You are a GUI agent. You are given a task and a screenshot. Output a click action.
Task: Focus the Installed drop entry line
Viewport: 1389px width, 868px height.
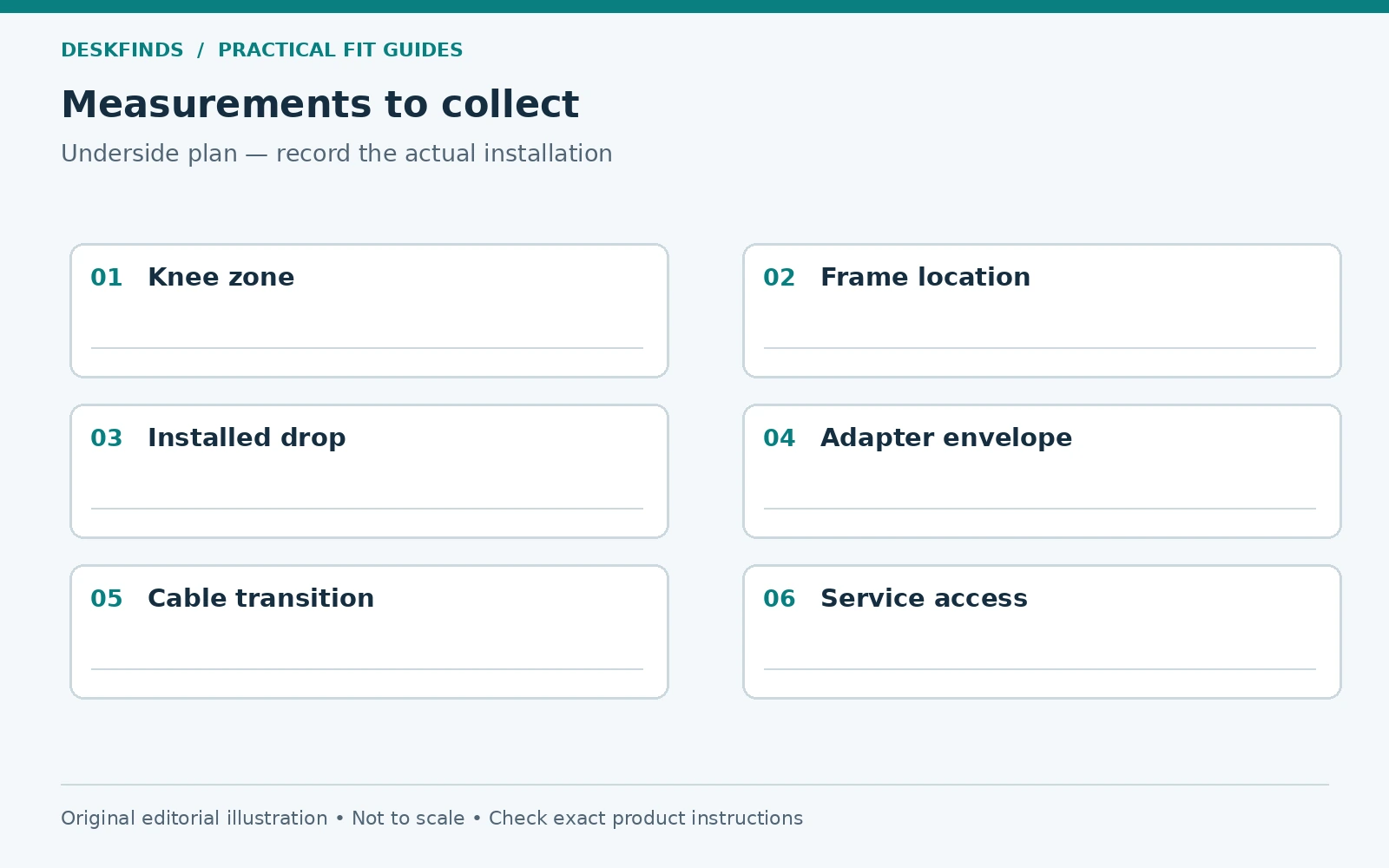tap(367, 509)
